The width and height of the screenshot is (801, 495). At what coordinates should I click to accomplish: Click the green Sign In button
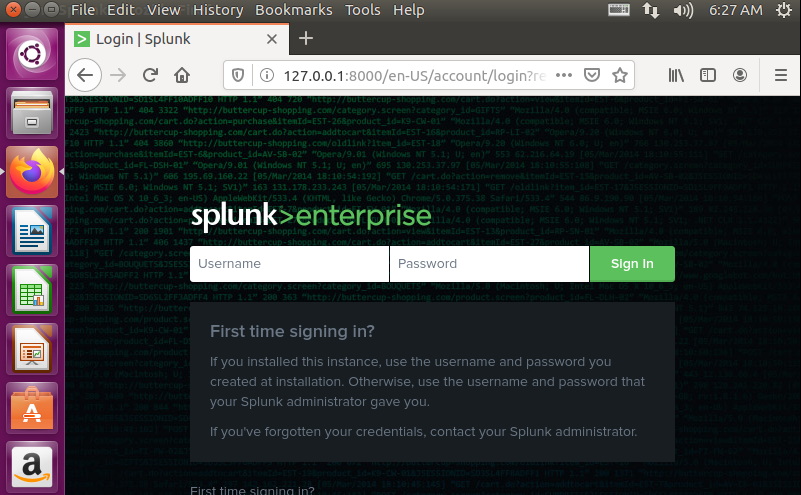click(x=632, y=264)
